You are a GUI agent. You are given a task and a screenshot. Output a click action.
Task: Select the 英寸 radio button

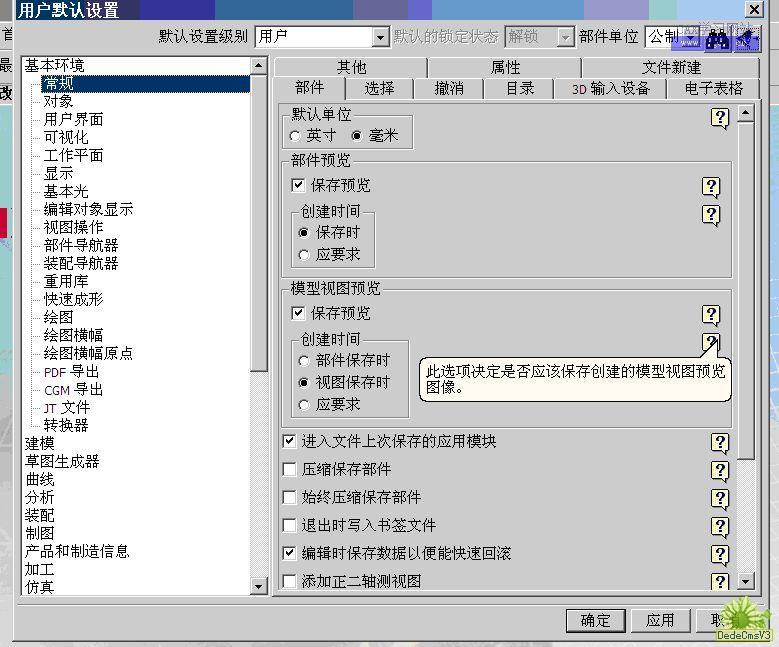pos(295,136)
